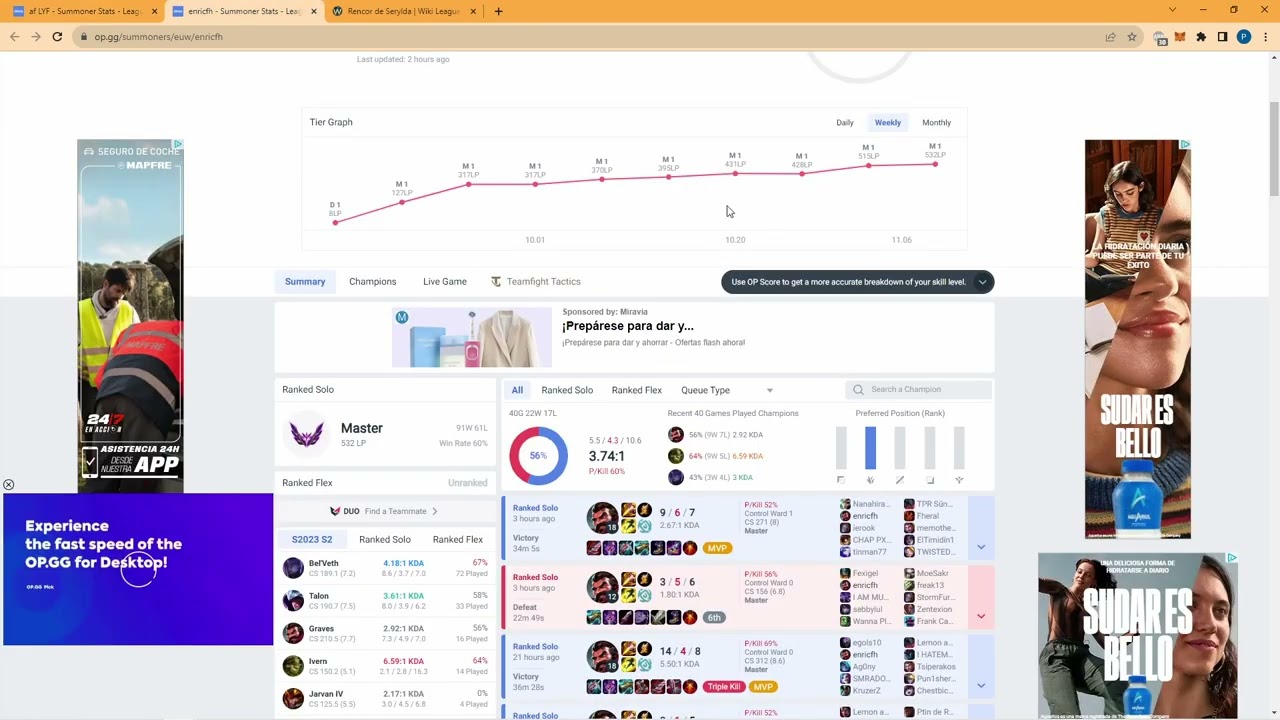This screenshot has width=1280, height=720.
Task: Open the Chrome extensions puzzle icon
Action: [1201, 37]
